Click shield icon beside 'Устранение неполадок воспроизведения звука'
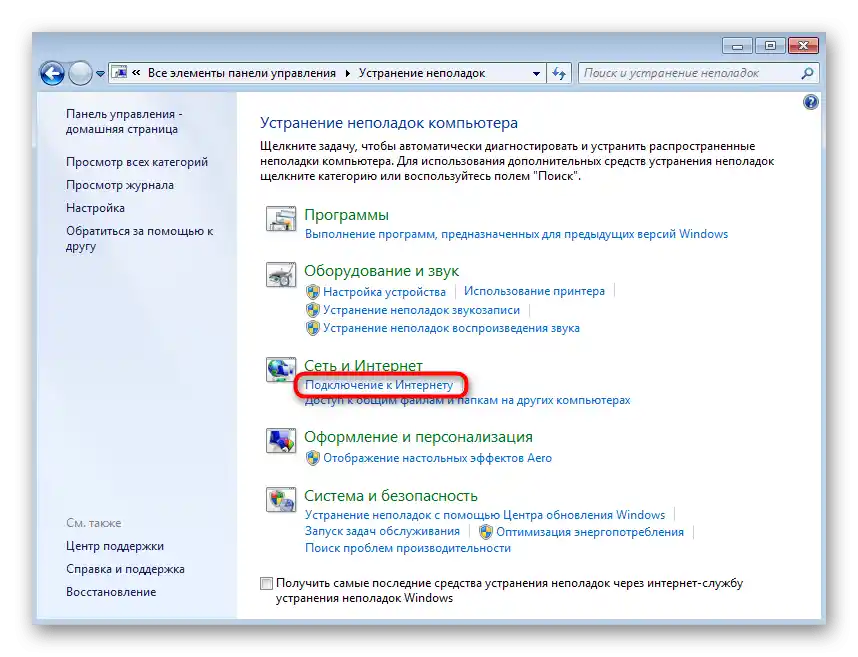 coord(312,328)
